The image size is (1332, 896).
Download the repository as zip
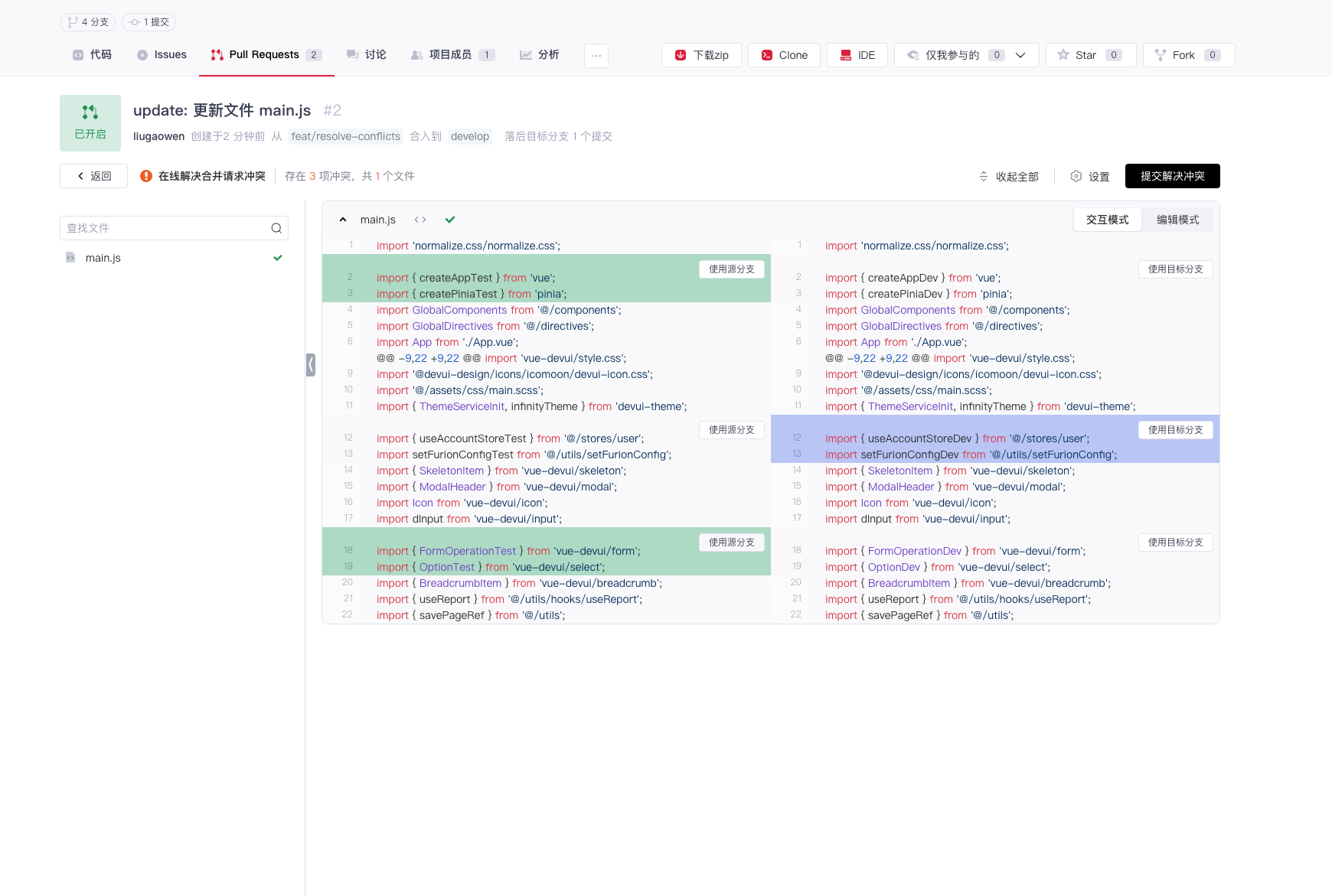[x=701, y=55]
